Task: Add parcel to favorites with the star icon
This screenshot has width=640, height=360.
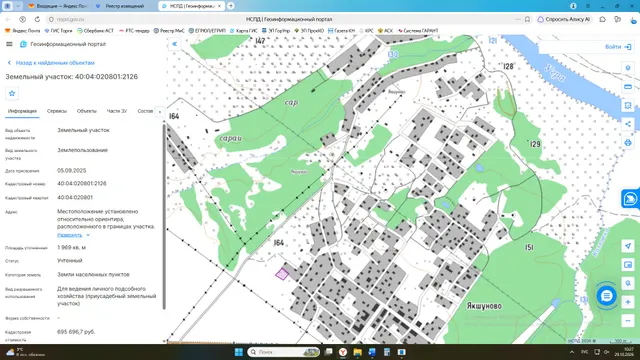Action: 12,93
